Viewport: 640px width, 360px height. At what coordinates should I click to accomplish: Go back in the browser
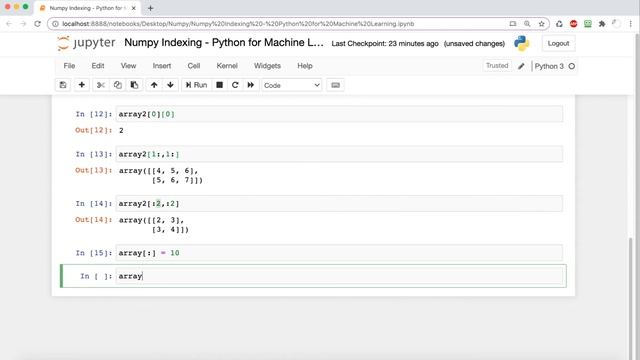tap(9, 24)
